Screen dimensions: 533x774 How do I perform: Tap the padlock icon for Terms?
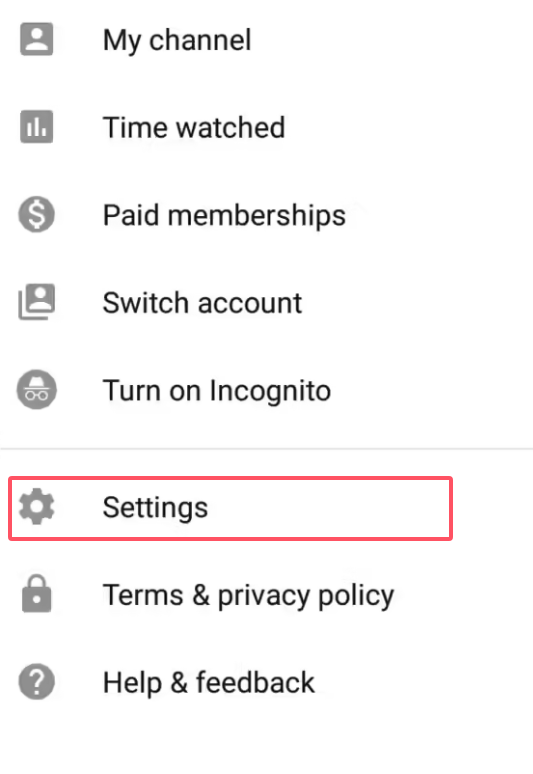pos(37,594)
